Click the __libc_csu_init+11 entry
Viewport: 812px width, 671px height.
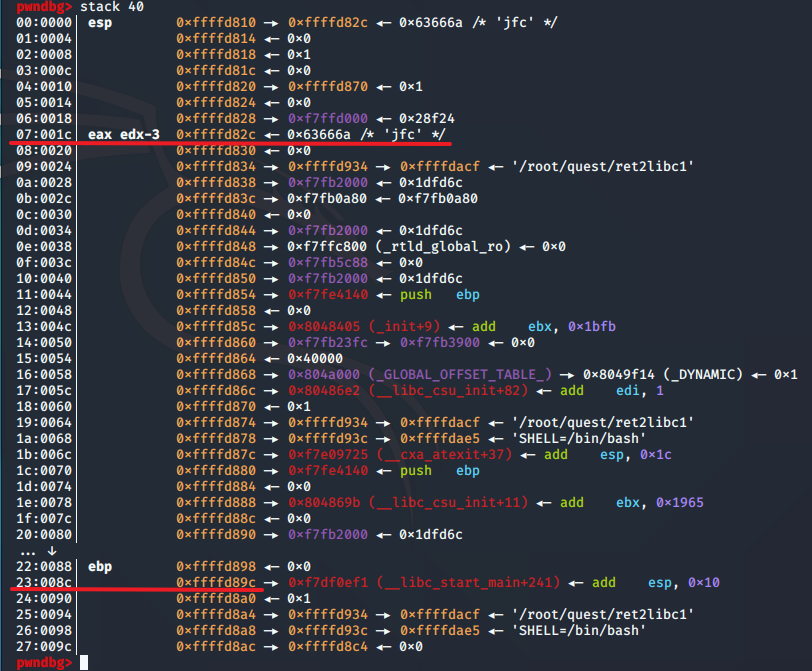pos(408,503)
